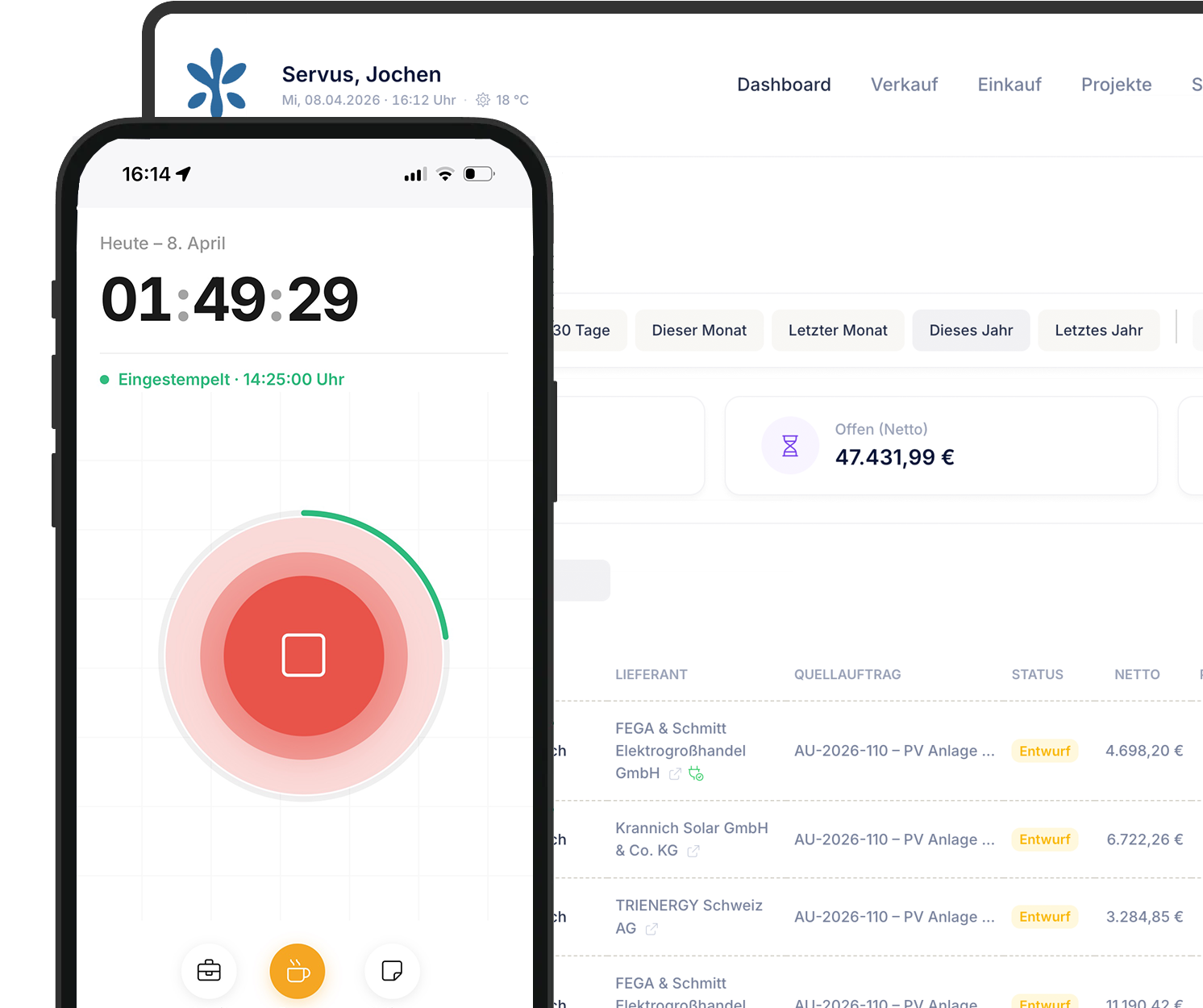
Task: Switch to the Verkauf tab
Action: coord(904,85)
